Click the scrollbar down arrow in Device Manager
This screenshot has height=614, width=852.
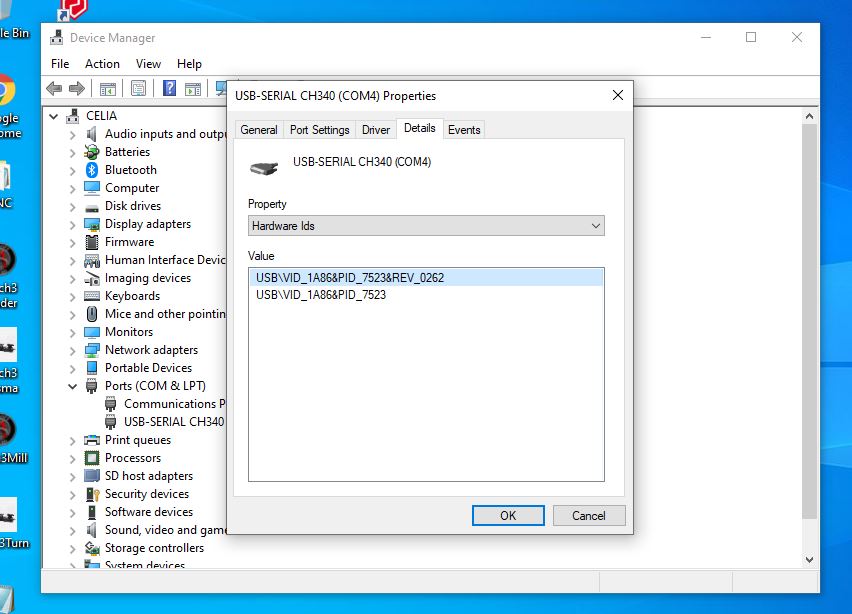[x=809, y=560]
